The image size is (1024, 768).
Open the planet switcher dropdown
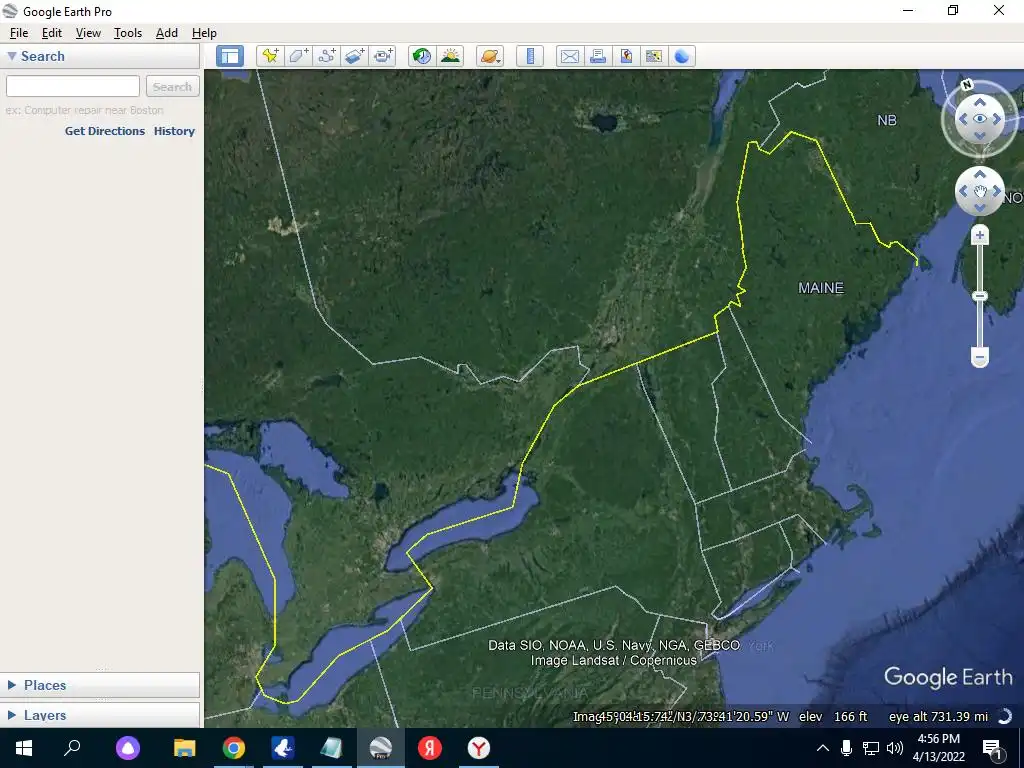coord(490,56)
